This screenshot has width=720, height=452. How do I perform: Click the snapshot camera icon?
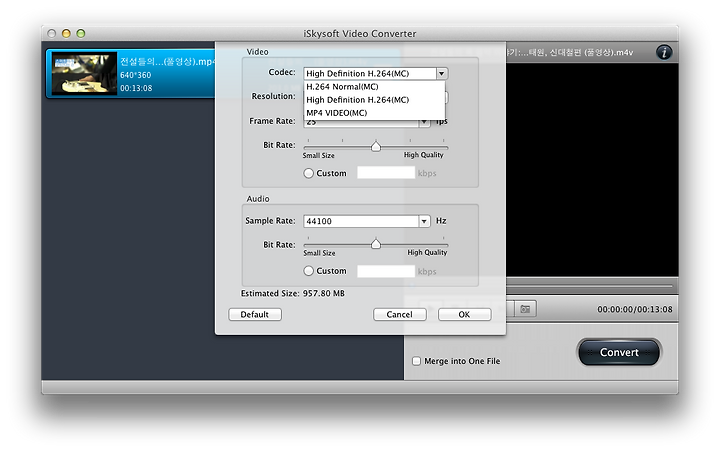[x=525, y=309]
